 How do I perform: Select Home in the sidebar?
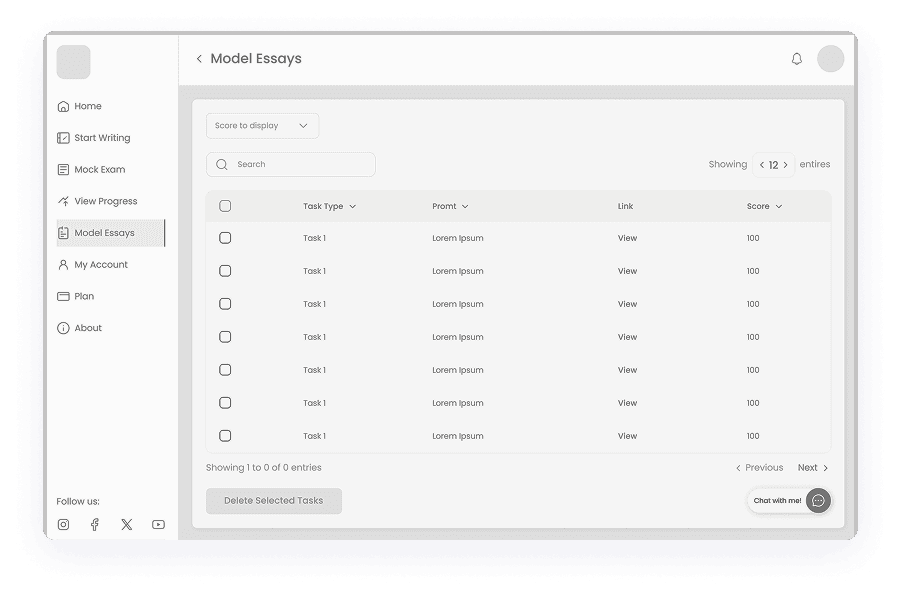[x=88, y=106]
